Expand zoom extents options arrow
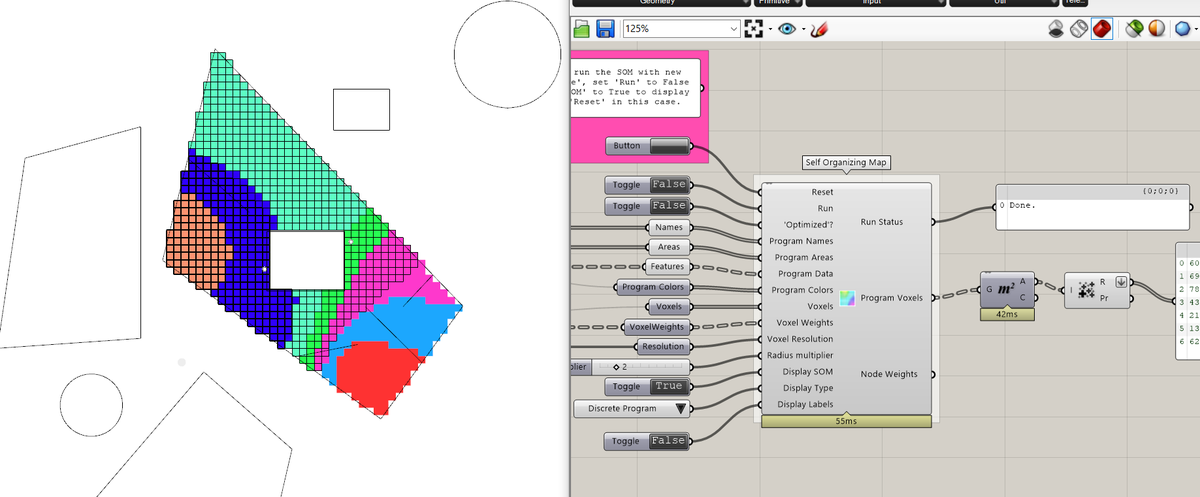This screenshot has height=497, width=1200. pyautogui.click(x=769, y=30)
